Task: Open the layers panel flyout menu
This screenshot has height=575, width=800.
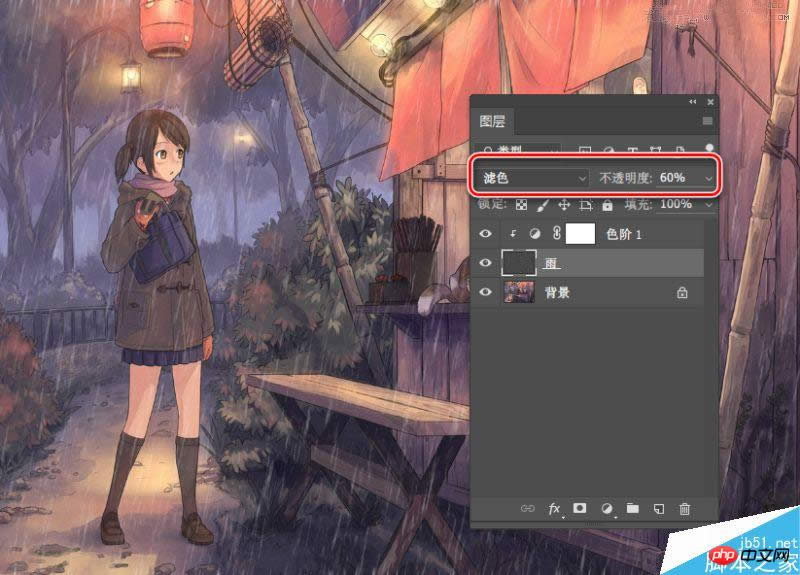Action: tap(707, 121)
